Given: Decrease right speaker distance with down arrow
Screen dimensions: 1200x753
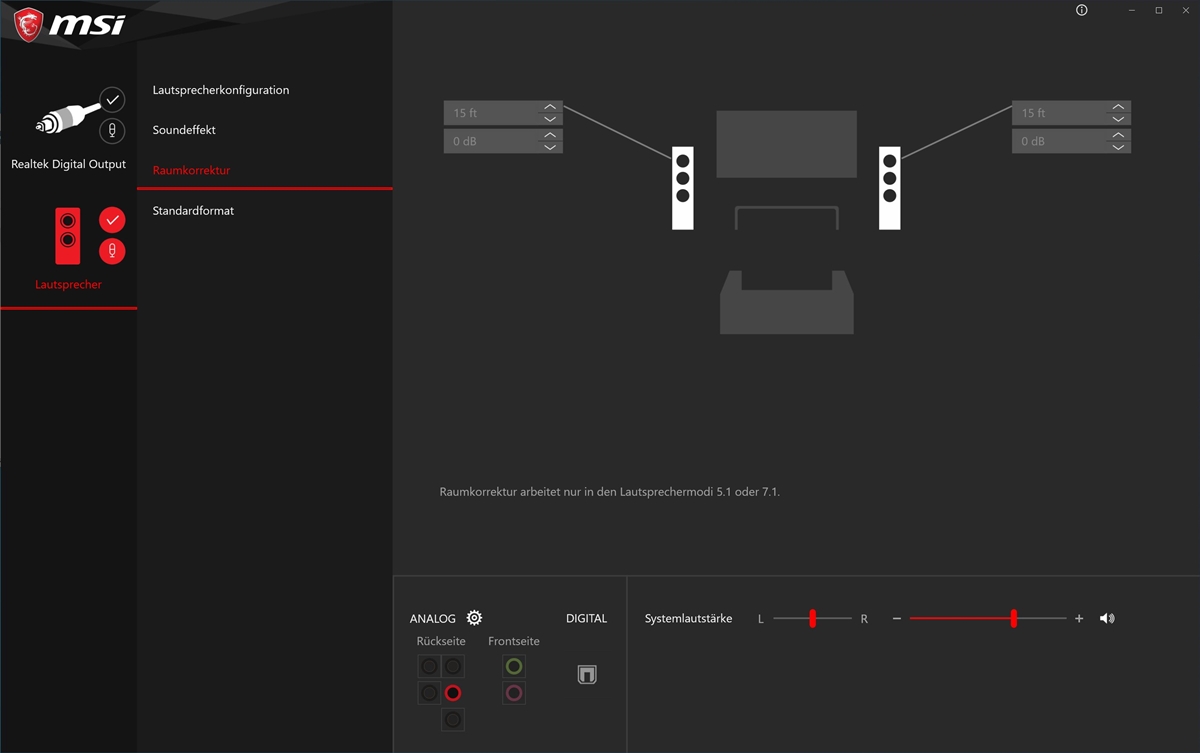Looking at the screenshot, I should coord(1118,119).
